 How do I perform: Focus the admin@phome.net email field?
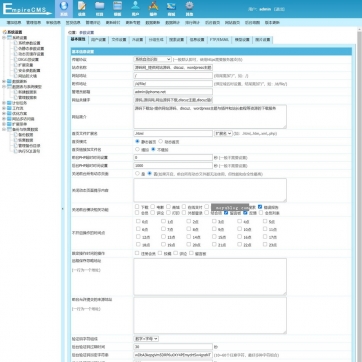point(173,92)
